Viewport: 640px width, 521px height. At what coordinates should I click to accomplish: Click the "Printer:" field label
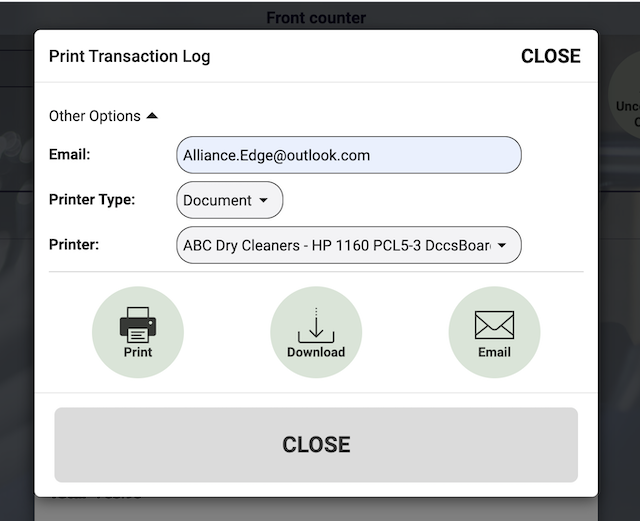click(x=74, y=244)
